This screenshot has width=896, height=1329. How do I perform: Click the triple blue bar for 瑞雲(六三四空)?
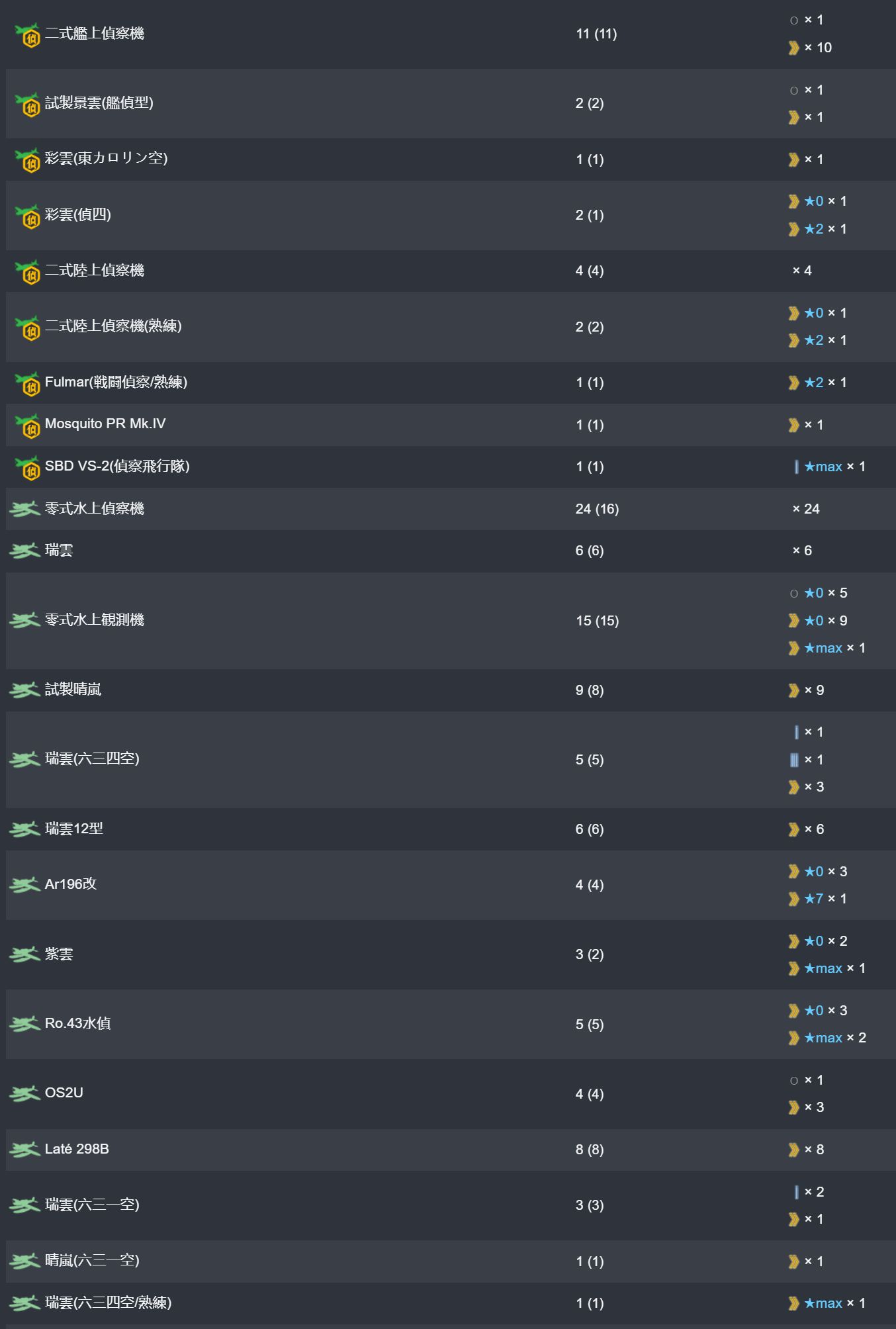tap(794, 760)
